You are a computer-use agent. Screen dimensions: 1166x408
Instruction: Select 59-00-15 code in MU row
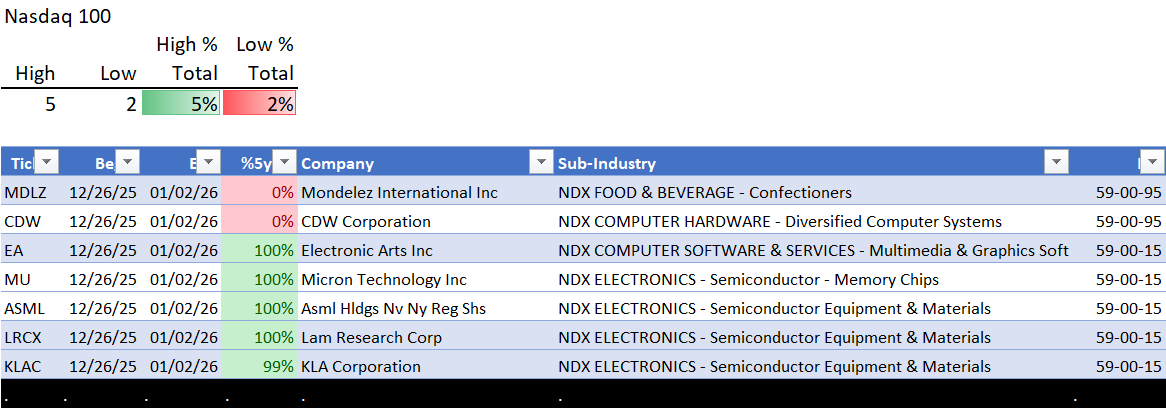coord(1128,280)
